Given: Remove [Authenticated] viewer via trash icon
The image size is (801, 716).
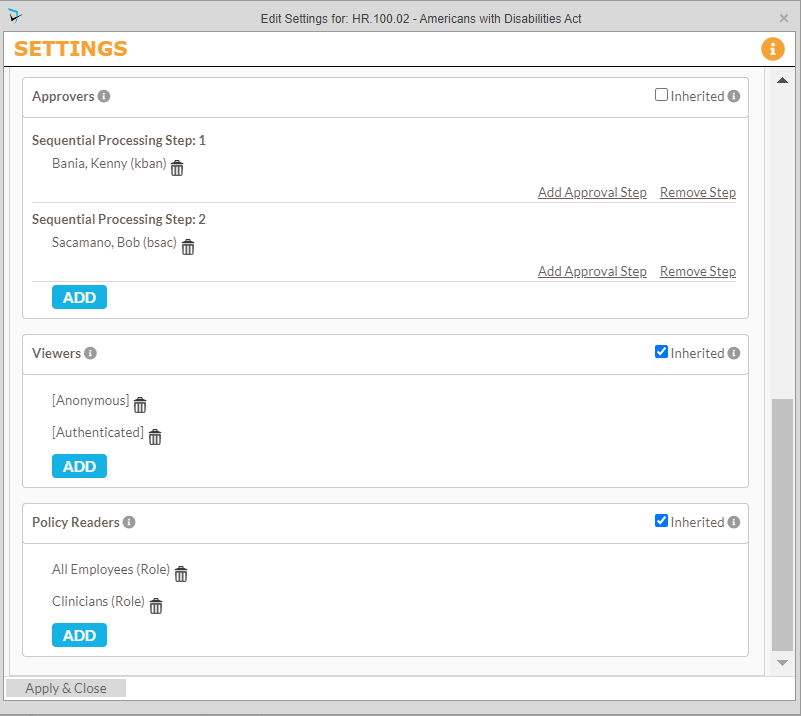Looking at the screenshot, I should coord(155,437).
